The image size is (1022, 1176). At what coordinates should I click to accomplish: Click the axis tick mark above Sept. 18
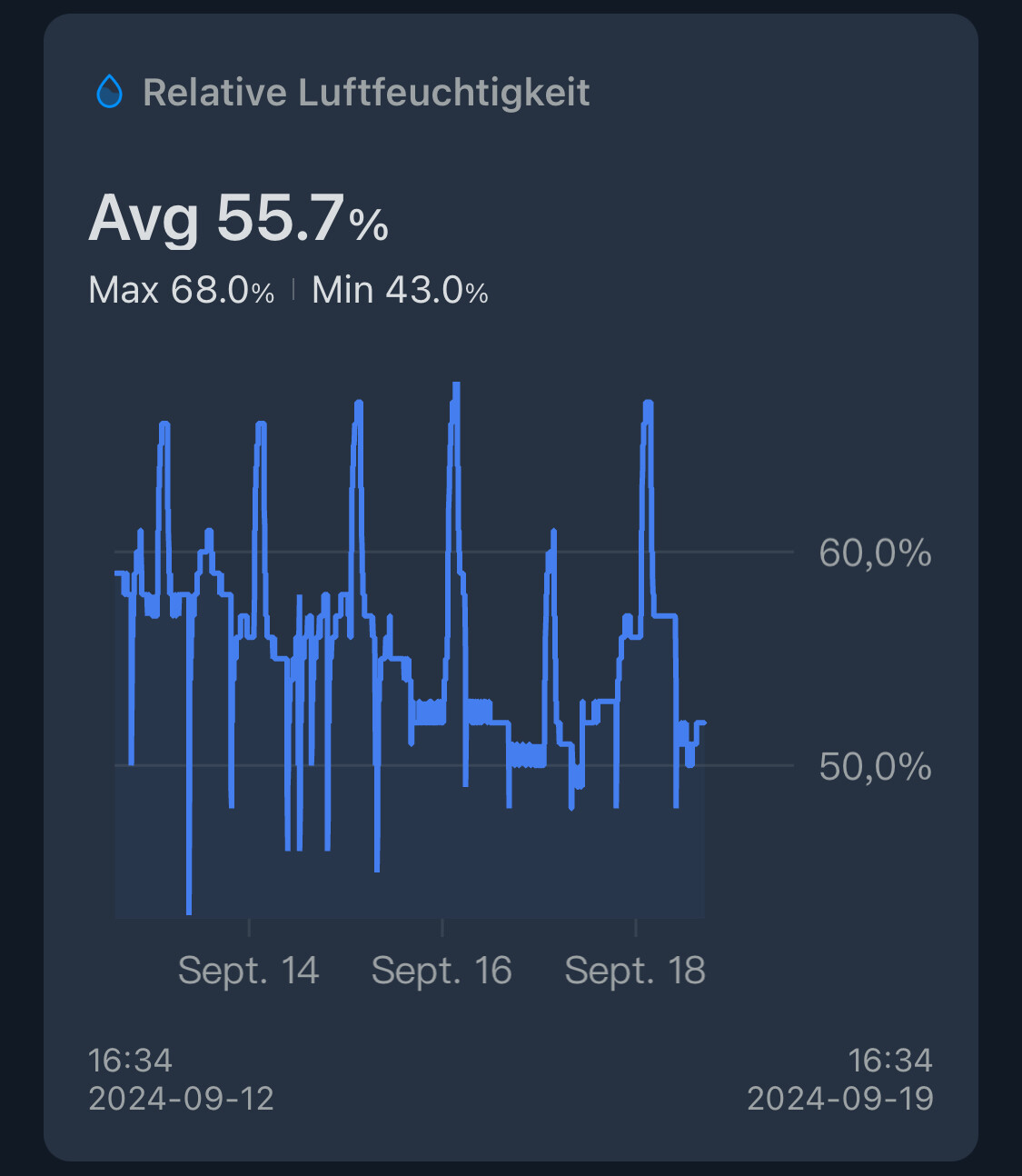point(636,927)
